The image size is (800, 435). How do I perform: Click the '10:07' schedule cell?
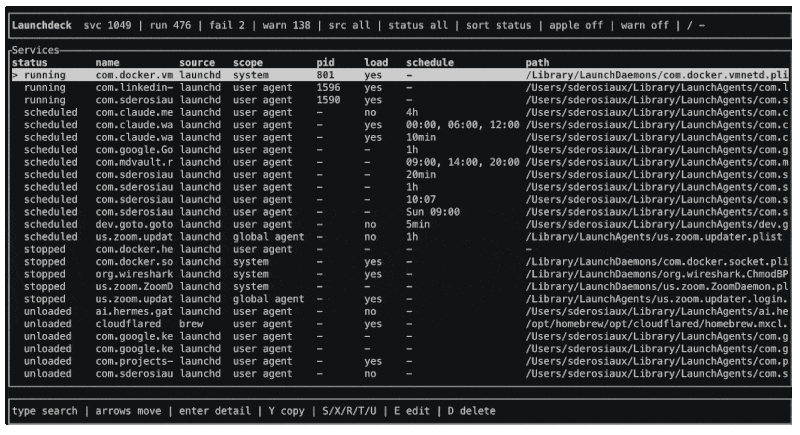tap(421, 199)
